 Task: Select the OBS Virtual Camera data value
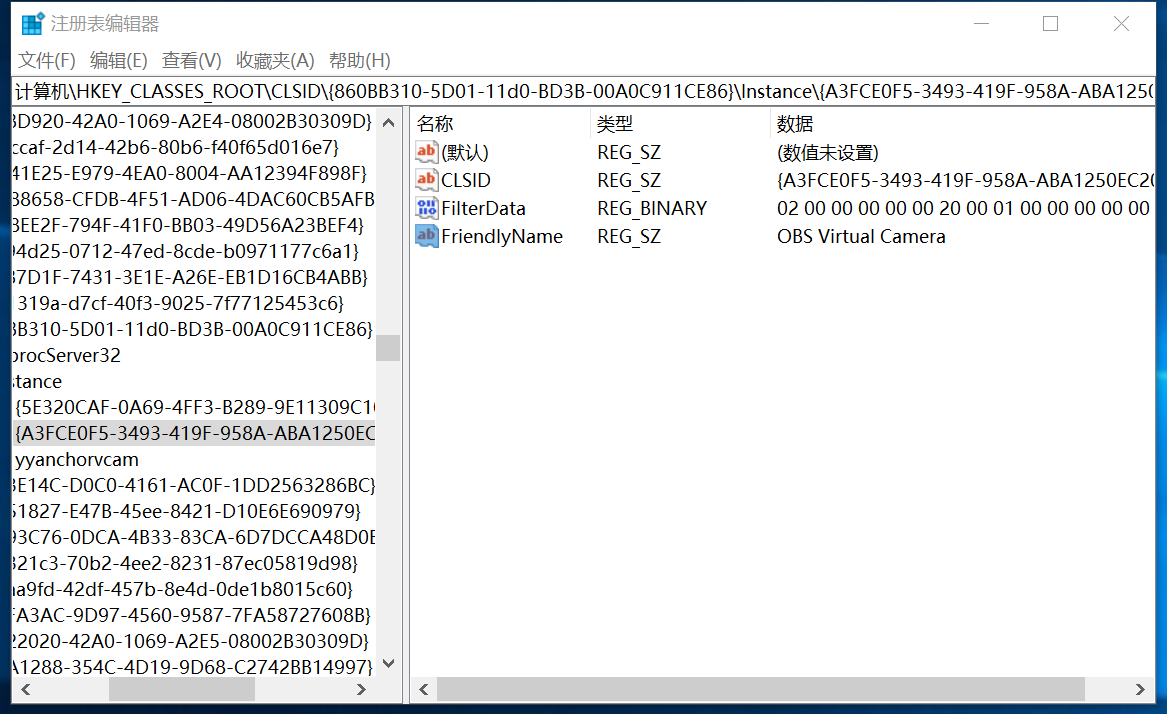[861, 236]
